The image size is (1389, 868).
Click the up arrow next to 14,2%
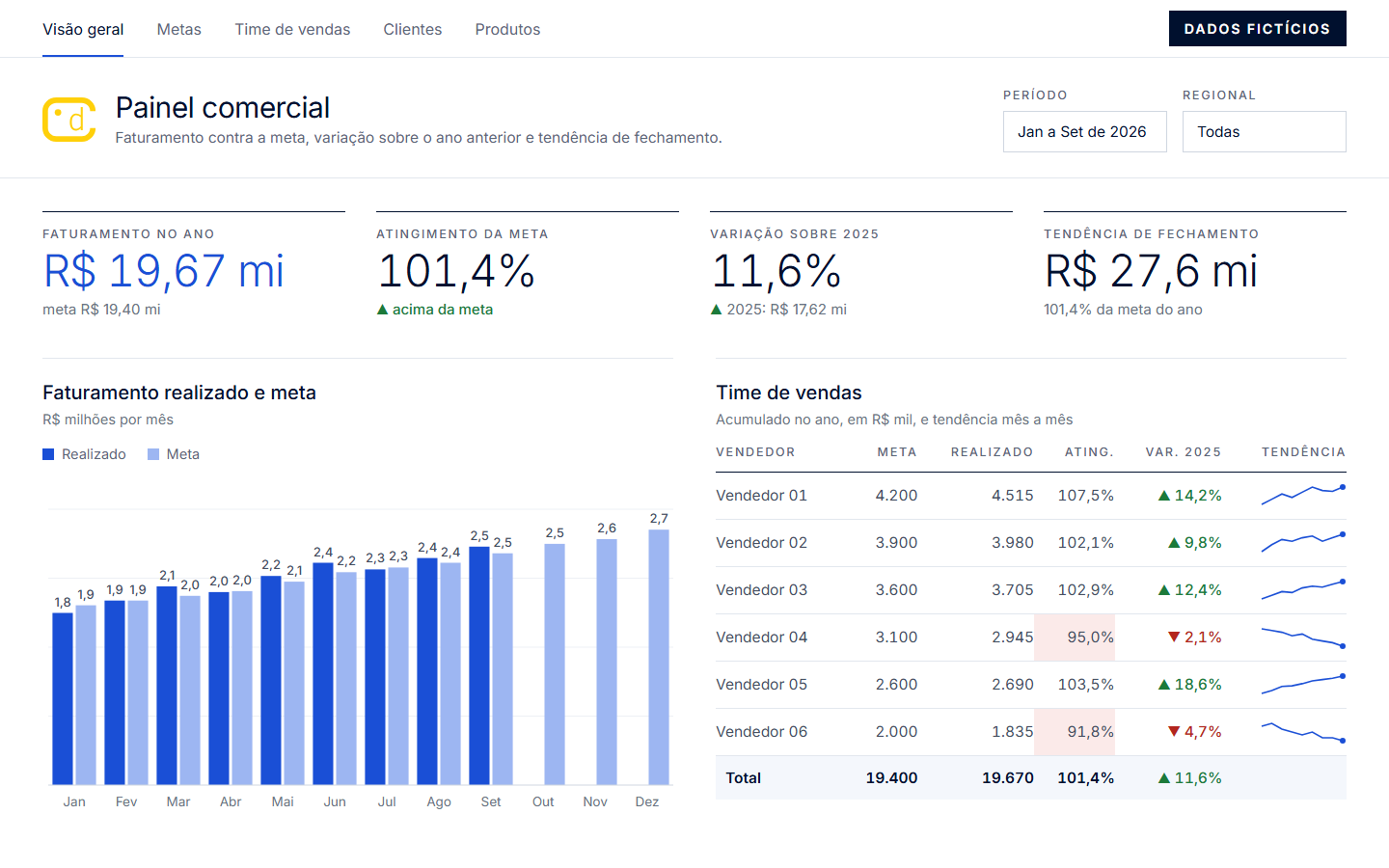pos(1164,496)
